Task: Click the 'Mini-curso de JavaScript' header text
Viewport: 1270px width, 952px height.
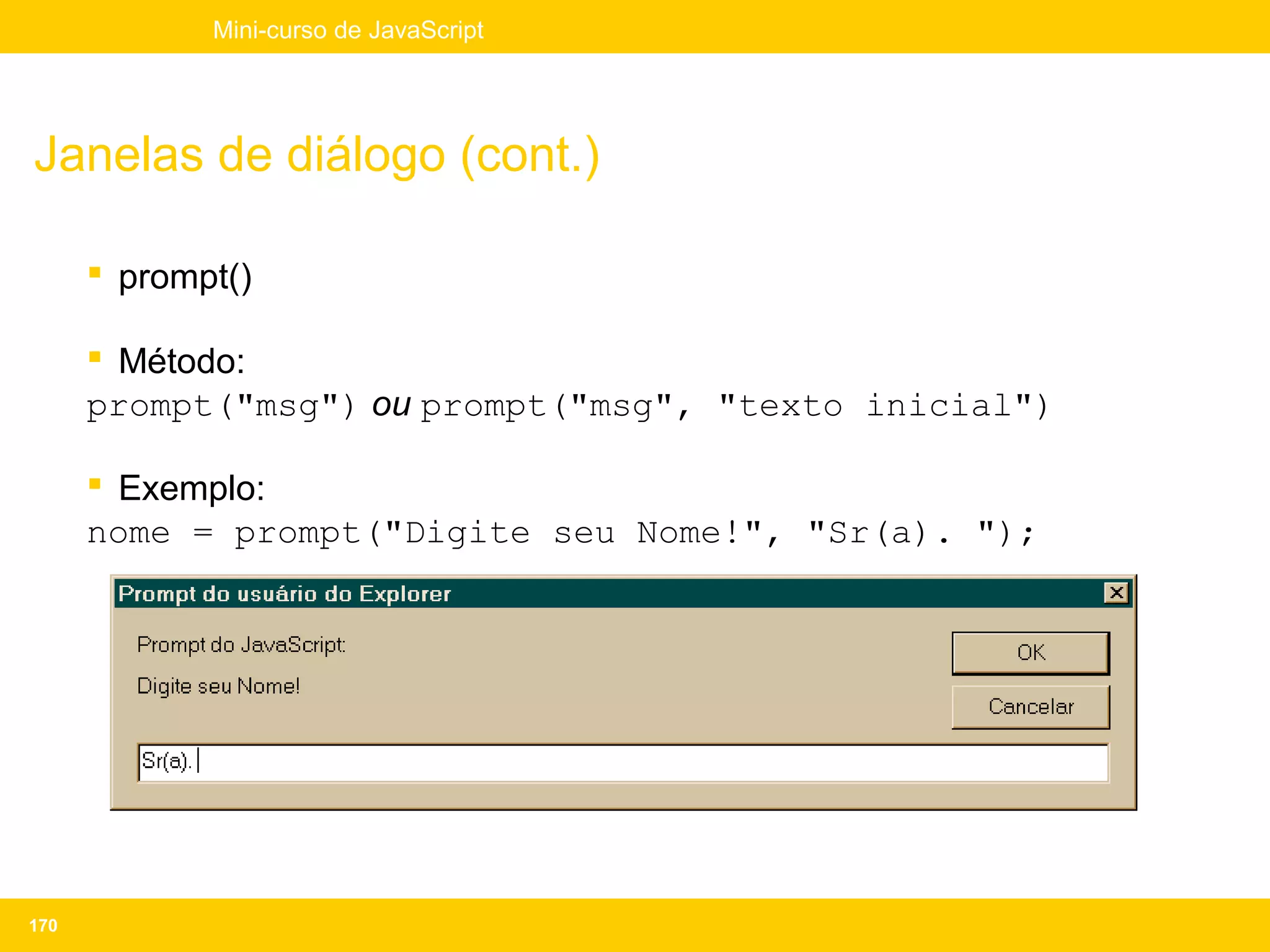Action: [x=348, y=30]
